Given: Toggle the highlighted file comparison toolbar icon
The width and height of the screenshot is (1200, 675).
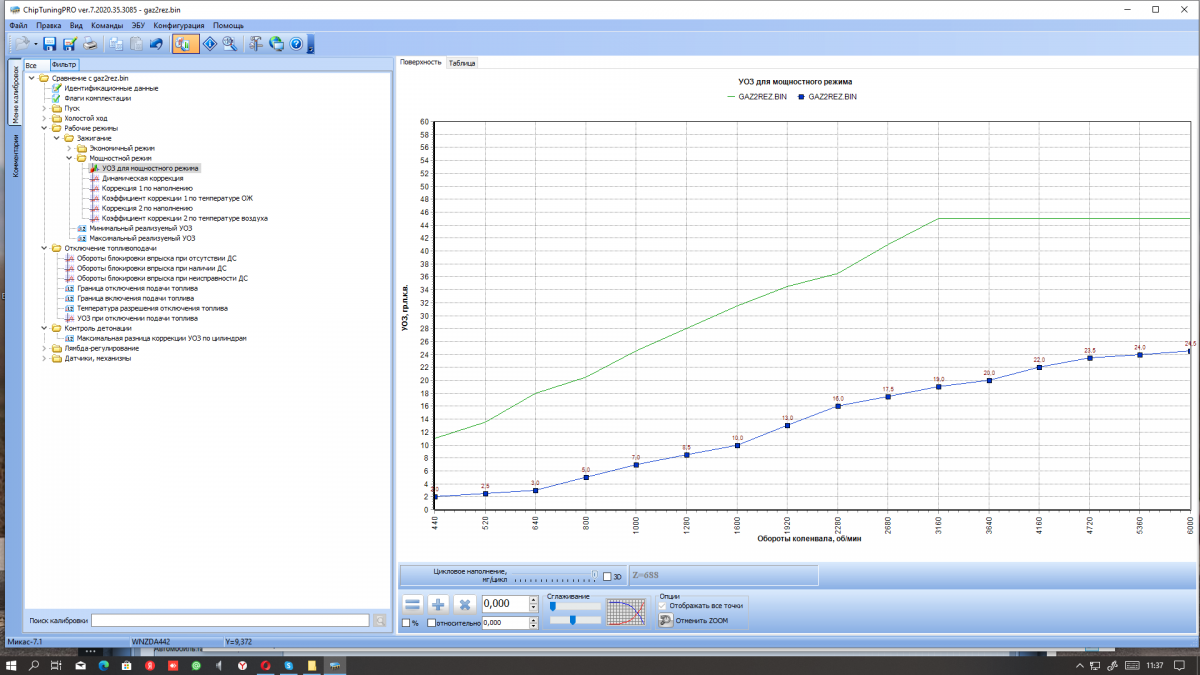Looking at the screenshot, I should 185,44.
